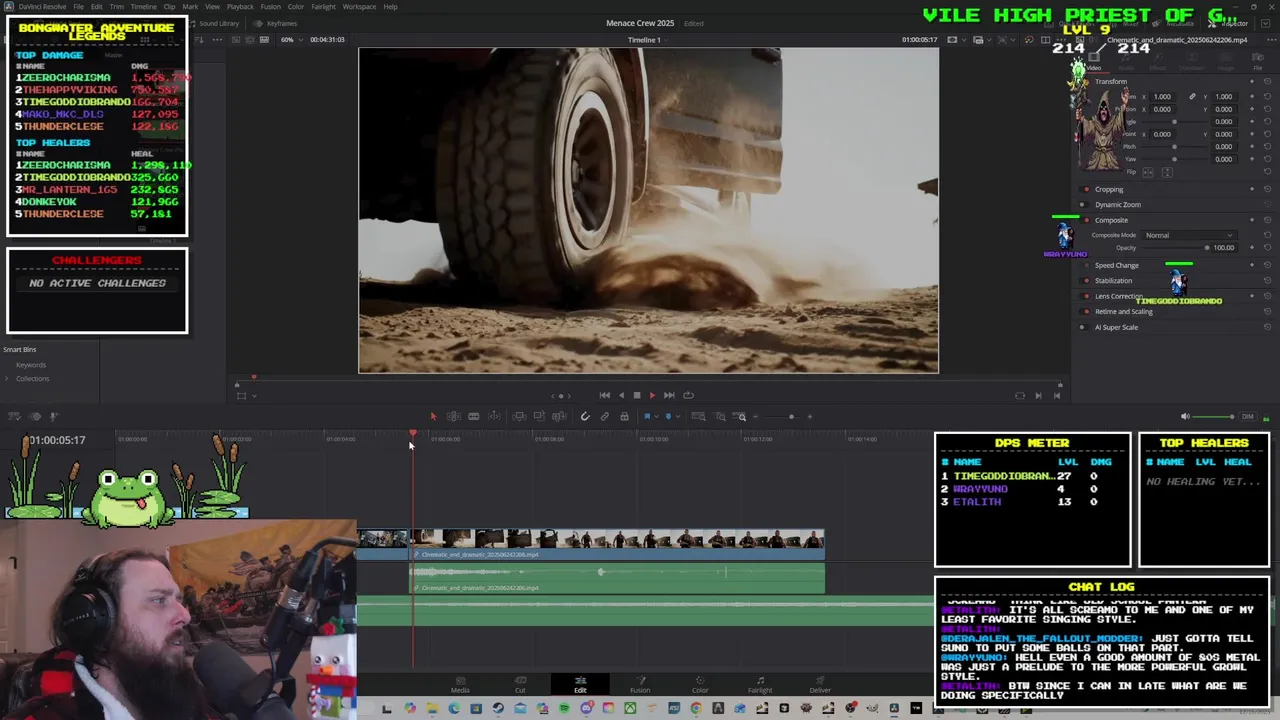Expand the Dynamic Zoom section
Image resolution: width=1280 pixels, height=720 pixels.
point(1118,205)
